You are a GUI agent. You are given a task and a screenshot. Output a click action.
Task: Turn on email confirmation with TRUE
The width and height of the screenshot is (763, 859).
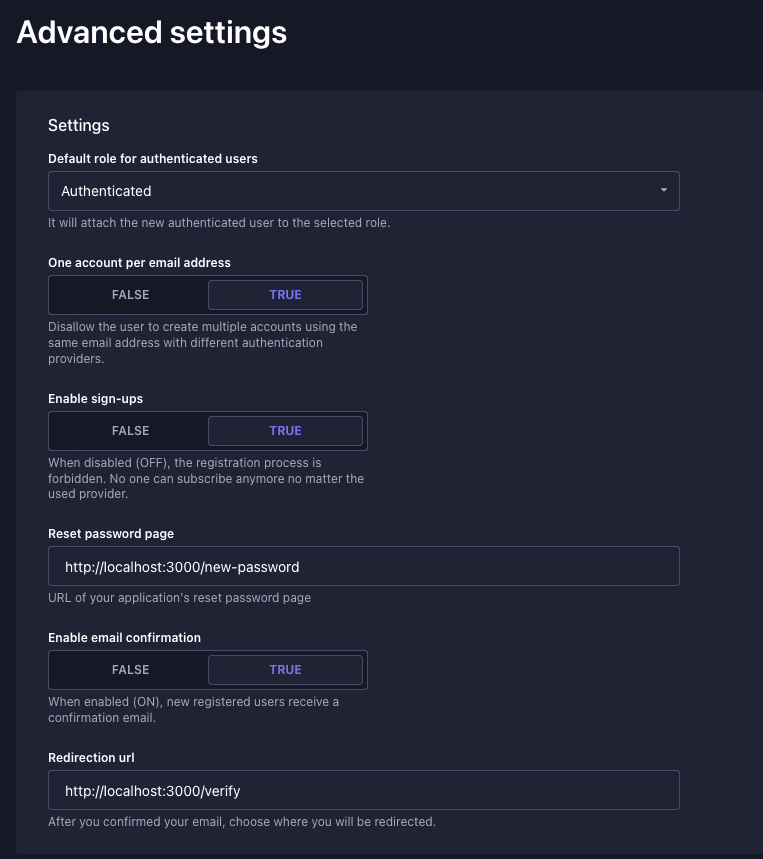pyautogui.click(x=285, y=670)
